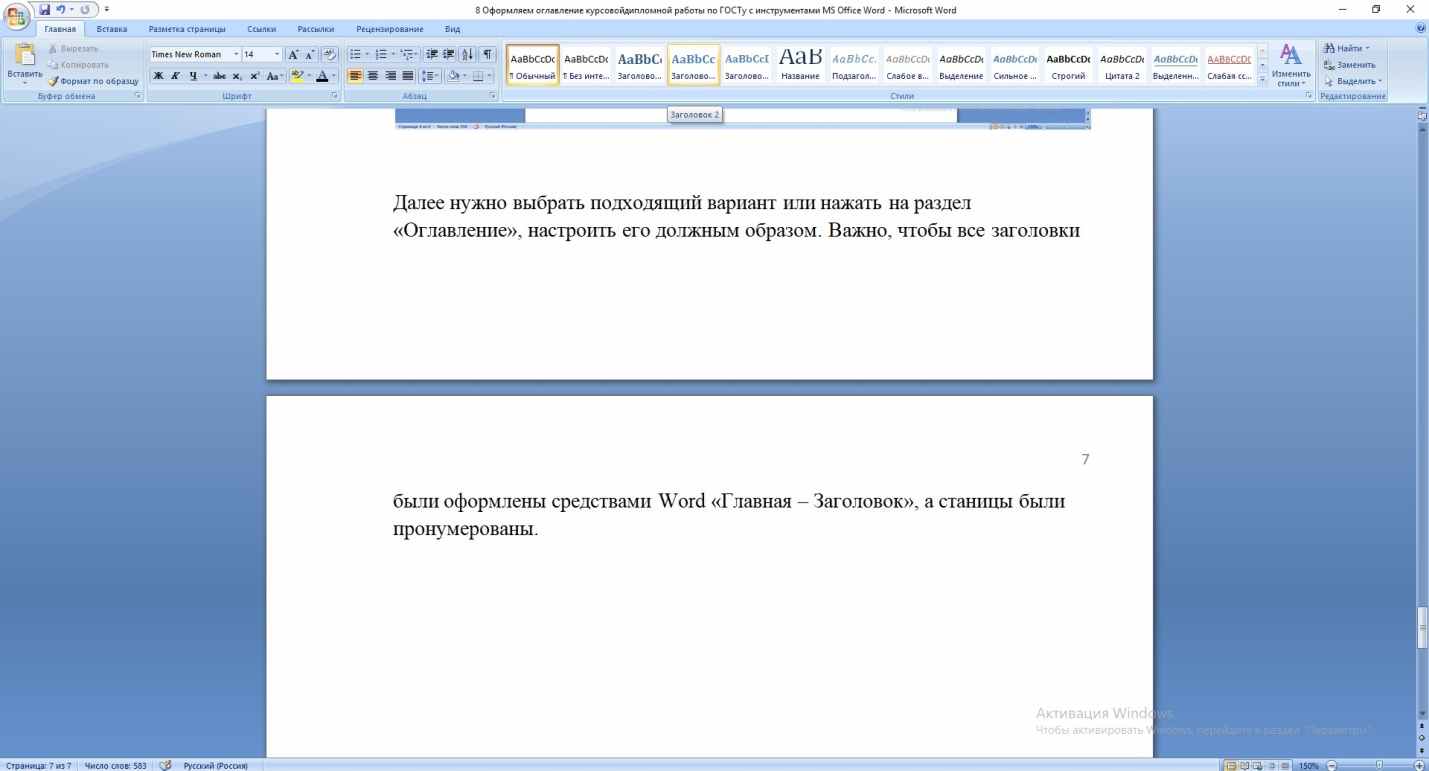Clear formatting with the eraser icon
This screenshot has width=1429, height=771.
pyautogui.click(x=329, y=55)
